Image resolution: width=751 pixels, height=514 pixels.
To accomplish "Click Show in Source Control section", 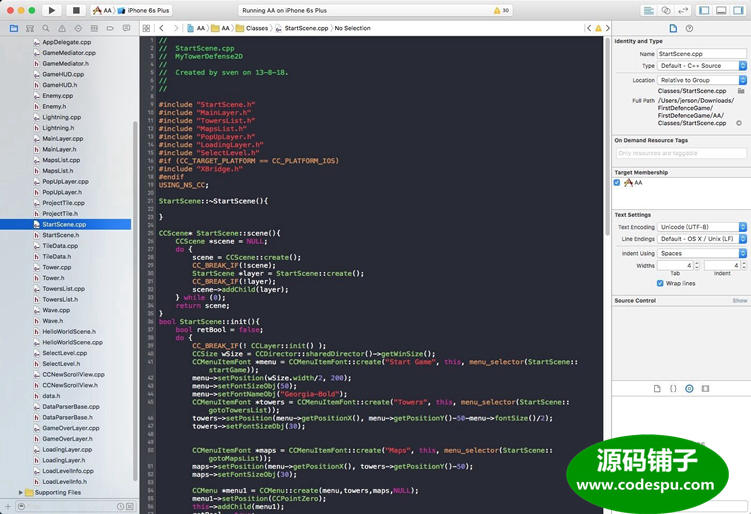I will (740, 301).
